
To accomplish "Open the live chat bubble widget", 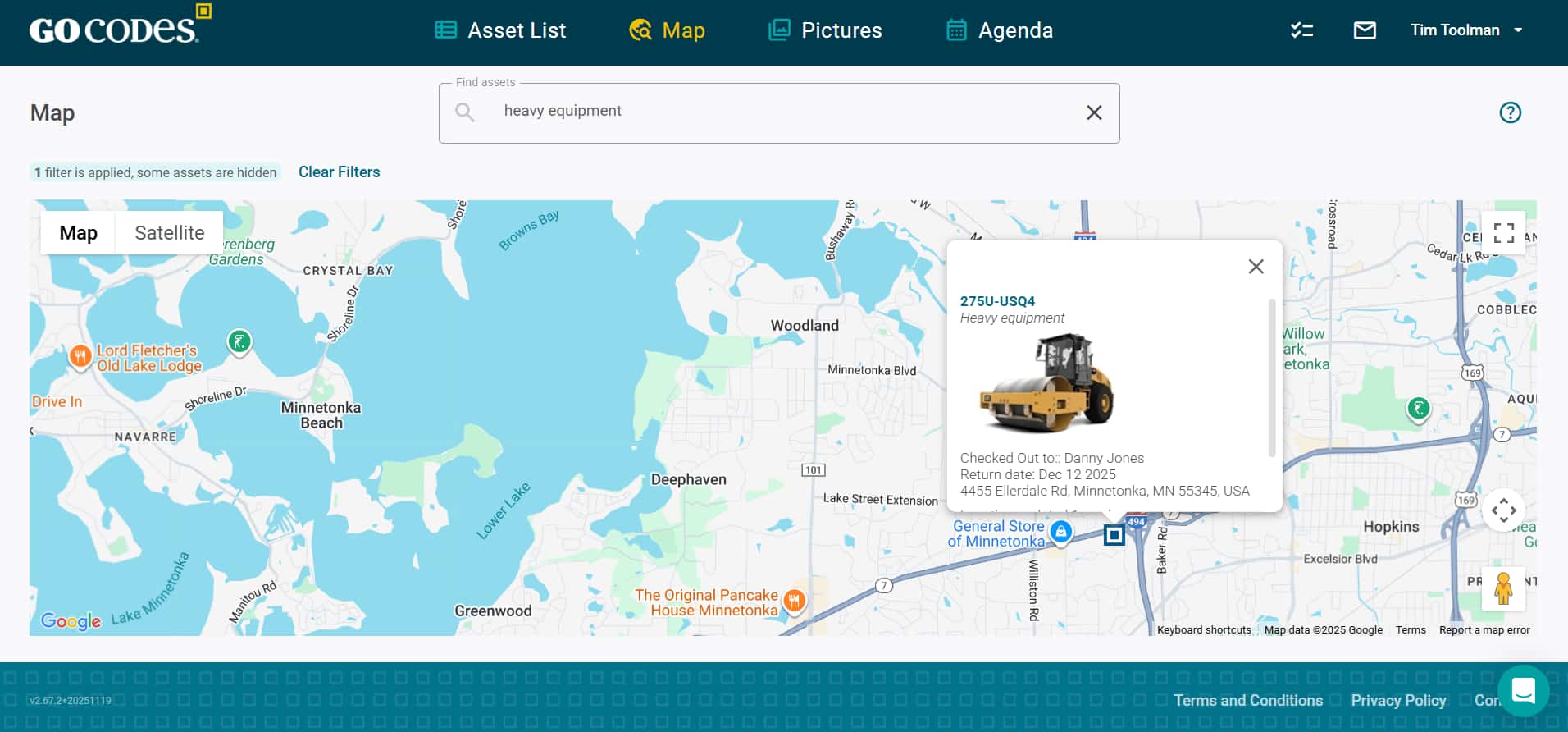I will pyautogui.click(x=1523, y=691).
